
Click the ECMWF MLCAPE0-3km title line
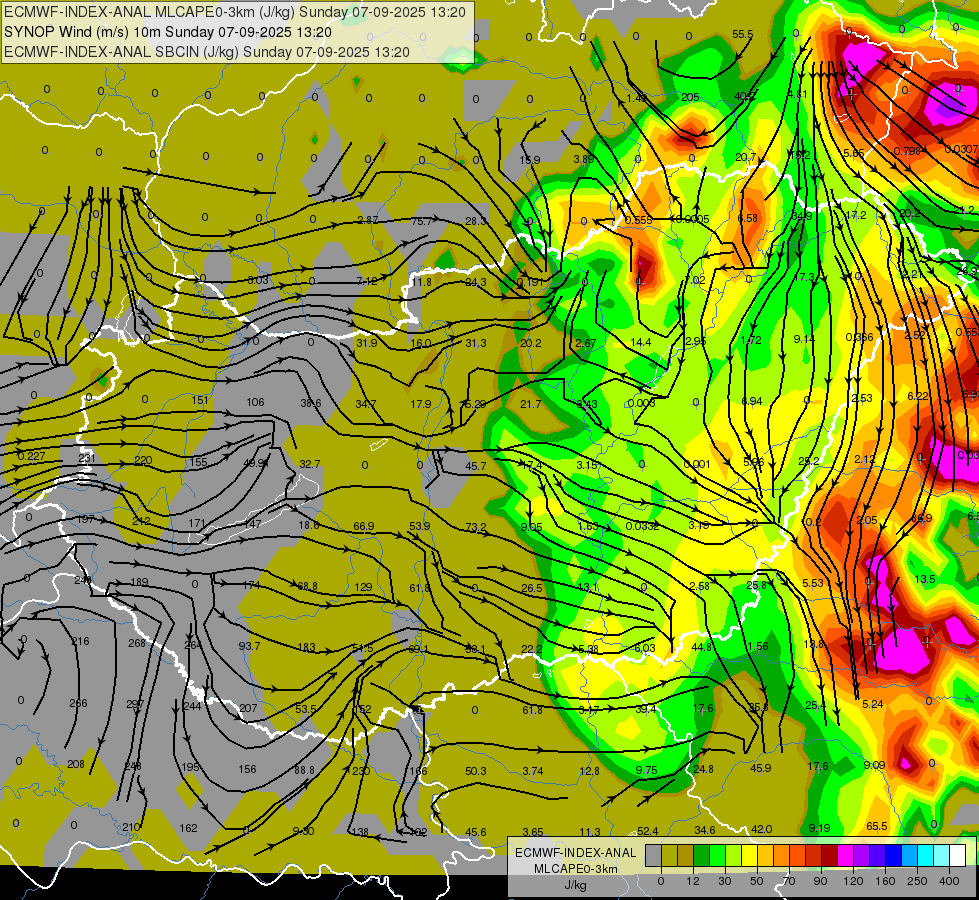click(235, 12)
